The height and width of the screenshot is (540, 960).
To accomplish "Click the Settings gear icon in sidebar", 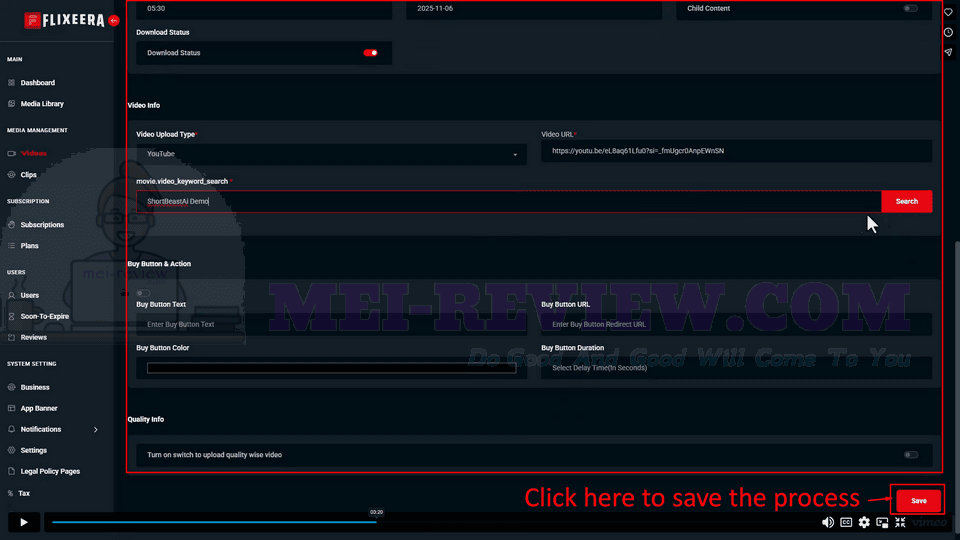I will point(11,450).
